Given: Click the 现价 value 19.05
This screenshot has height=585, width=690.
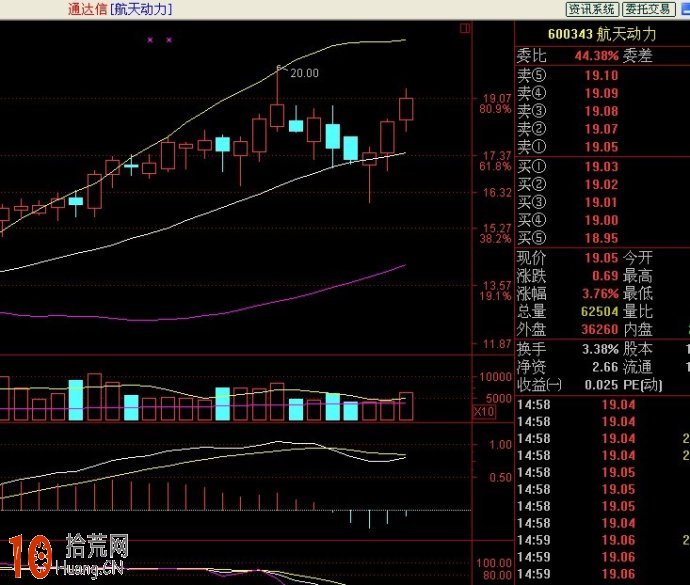Looking at the screenshot, I should tap(601, 258).
